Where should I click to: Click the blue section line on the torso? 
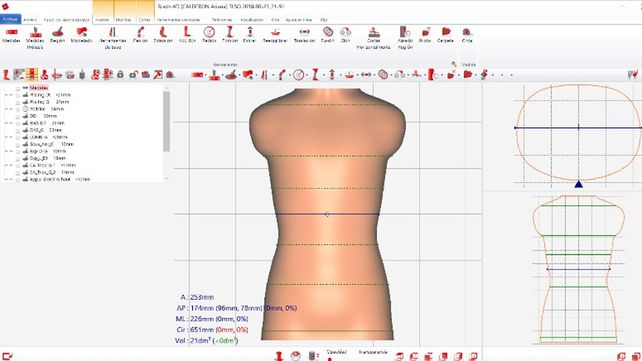[328, 214]
